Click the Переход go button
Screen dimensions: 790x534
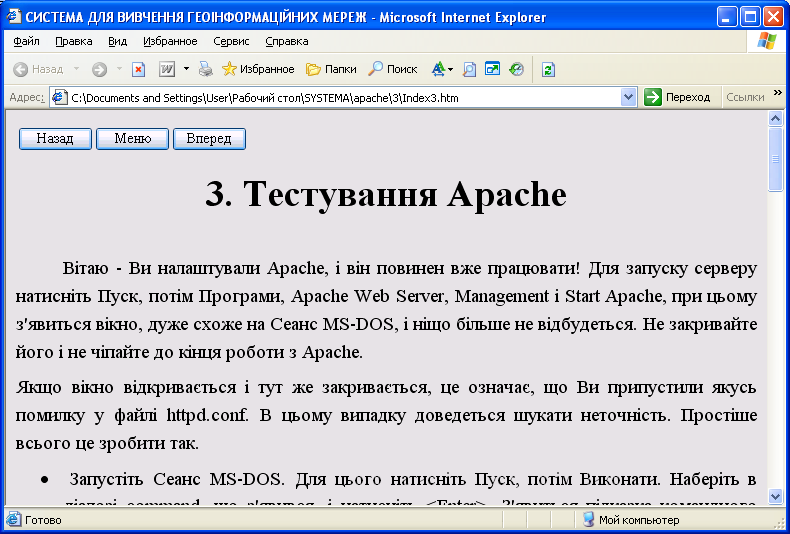tap(678, 97)
